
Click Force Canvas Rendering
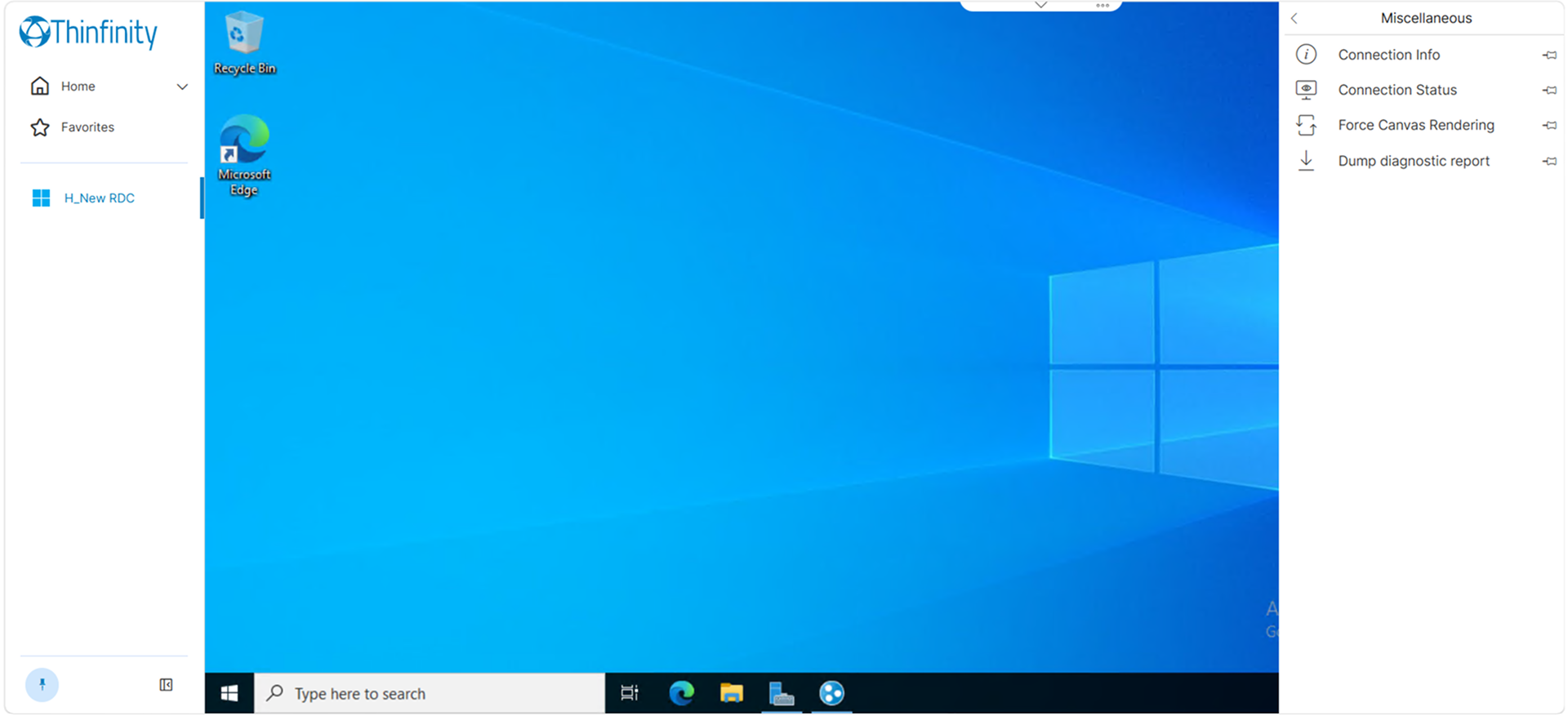(x=1416, y=125)
